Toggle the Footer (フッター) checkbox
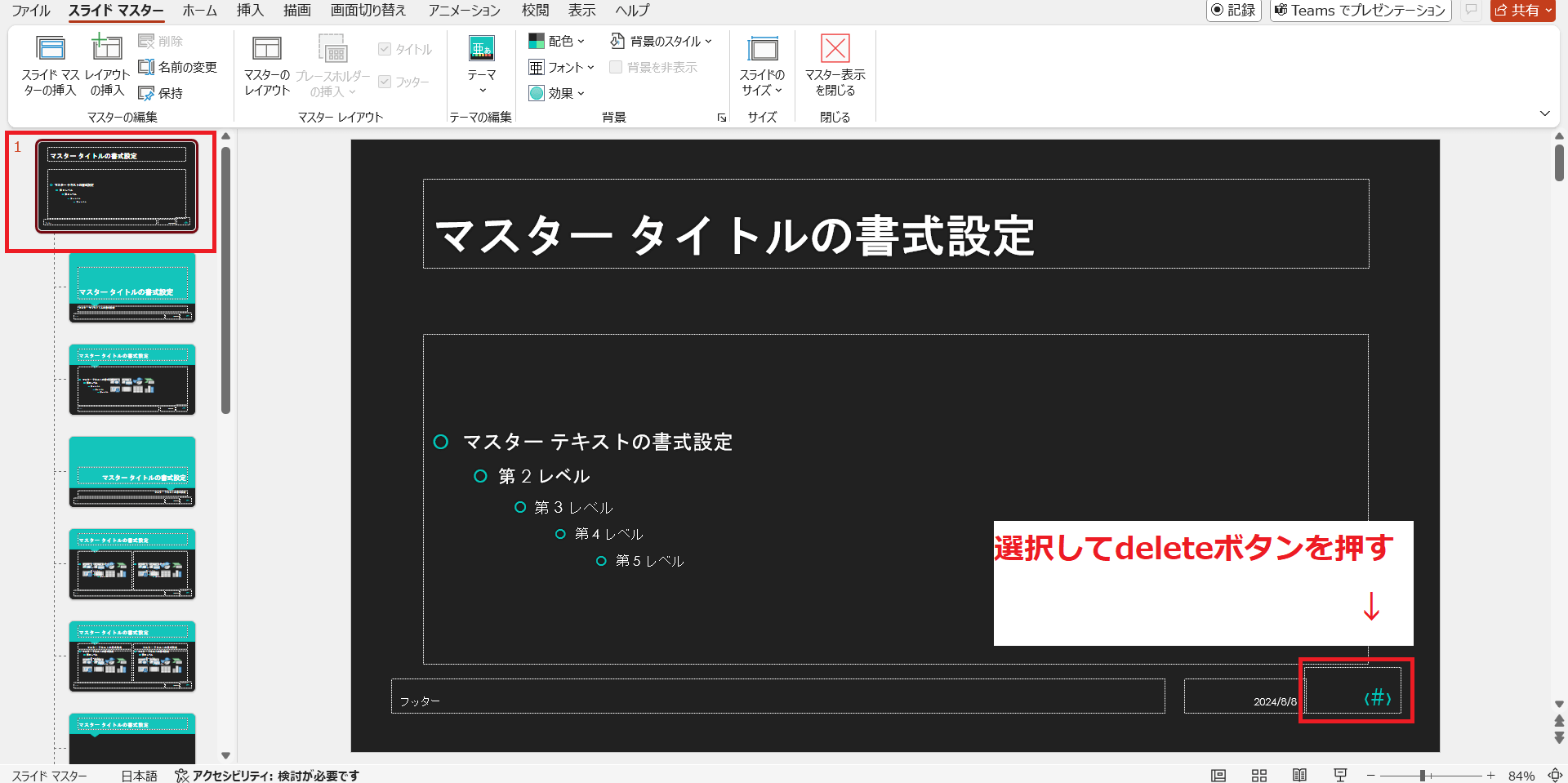Viewport: 1568px width, 783px height. coord(385,82)
